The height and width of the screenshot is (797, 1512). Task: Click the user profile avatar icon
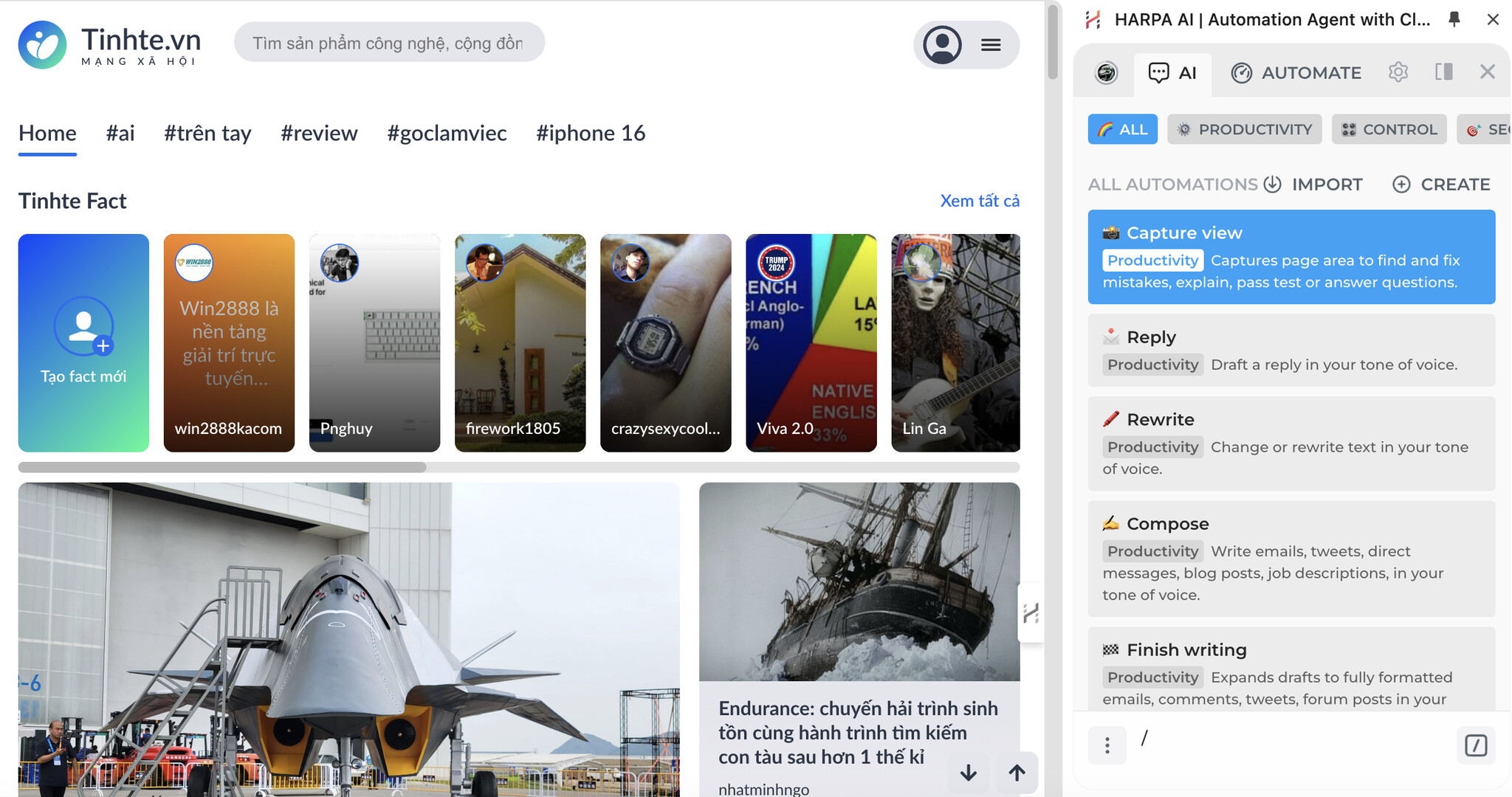(940, 44)
